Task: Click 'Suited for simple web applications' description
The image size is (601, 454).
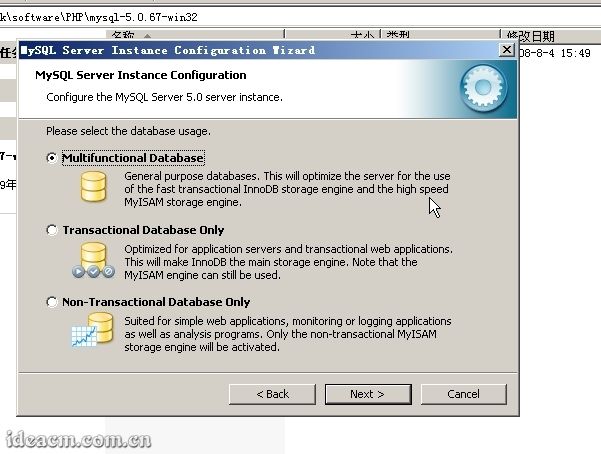Action: click(x=287, y=334)
